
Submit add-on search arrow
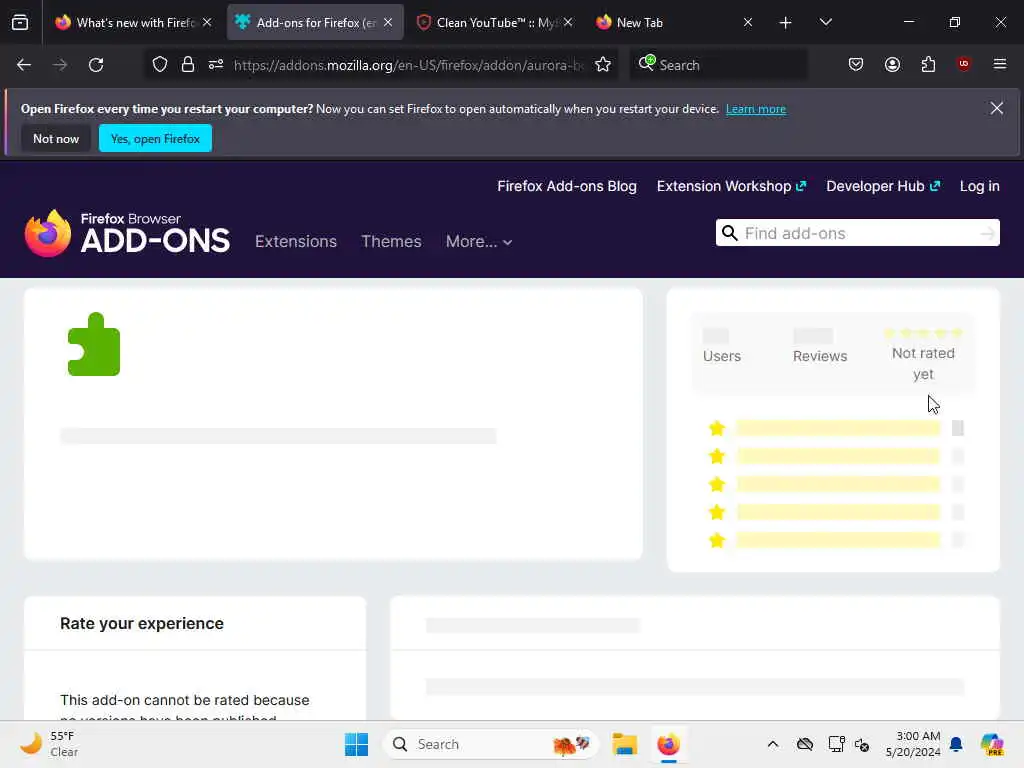987,233
